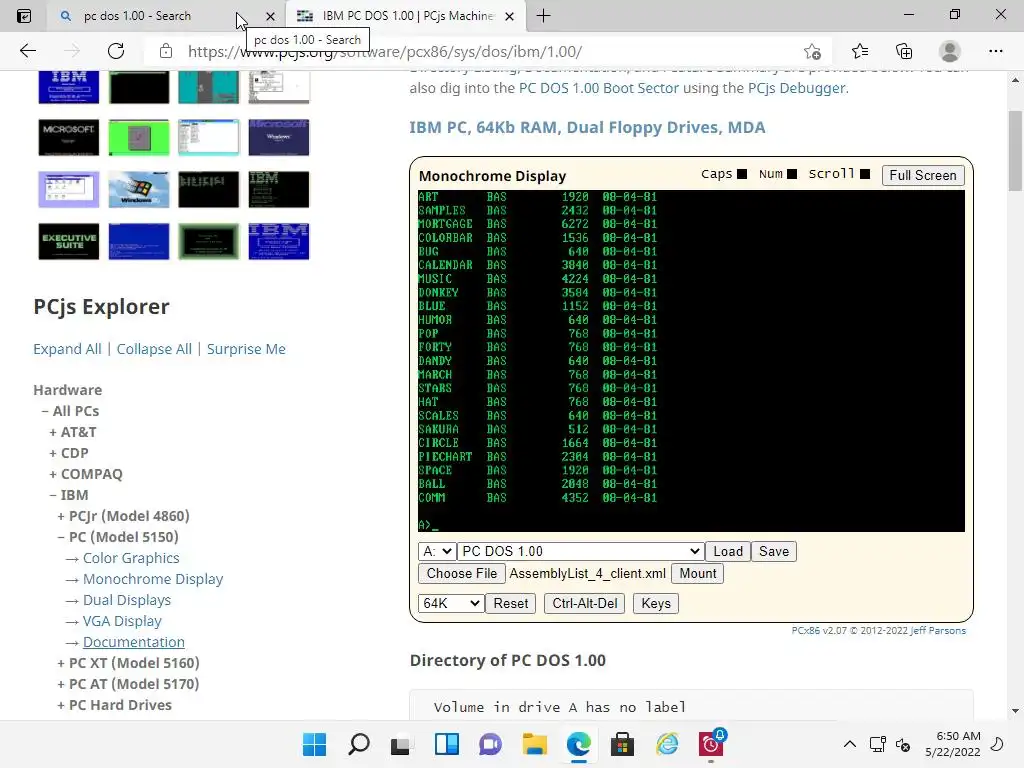Click Surprise Me link

coord(246,349)
